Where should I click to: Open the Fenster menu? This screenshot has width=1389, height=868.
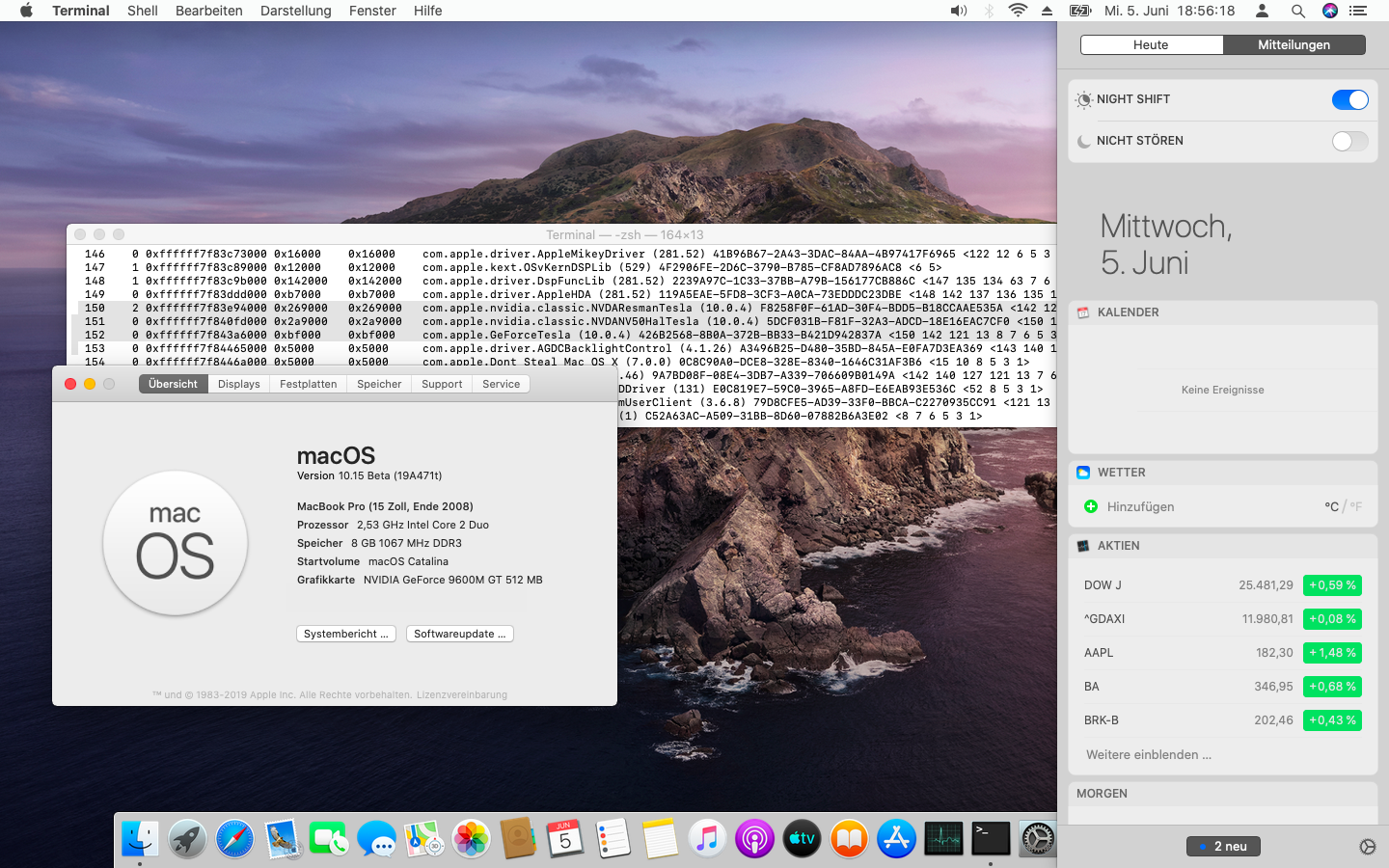pyautogui.click(x=372, y=11)
